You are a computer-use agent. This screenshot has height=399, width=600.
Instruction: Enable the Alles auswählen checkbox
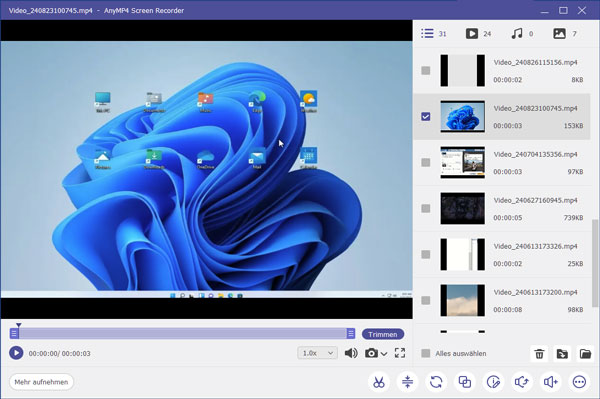[426, 353]
